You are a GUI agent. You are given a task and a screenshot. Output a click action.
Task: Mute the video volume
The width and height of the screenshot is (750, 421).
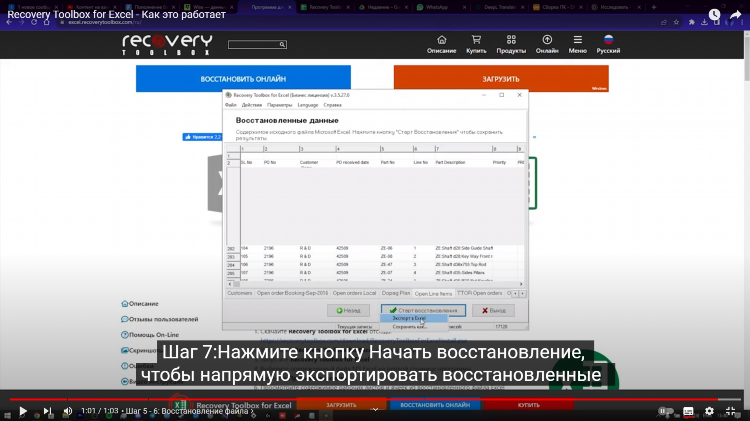click(67, 410)
